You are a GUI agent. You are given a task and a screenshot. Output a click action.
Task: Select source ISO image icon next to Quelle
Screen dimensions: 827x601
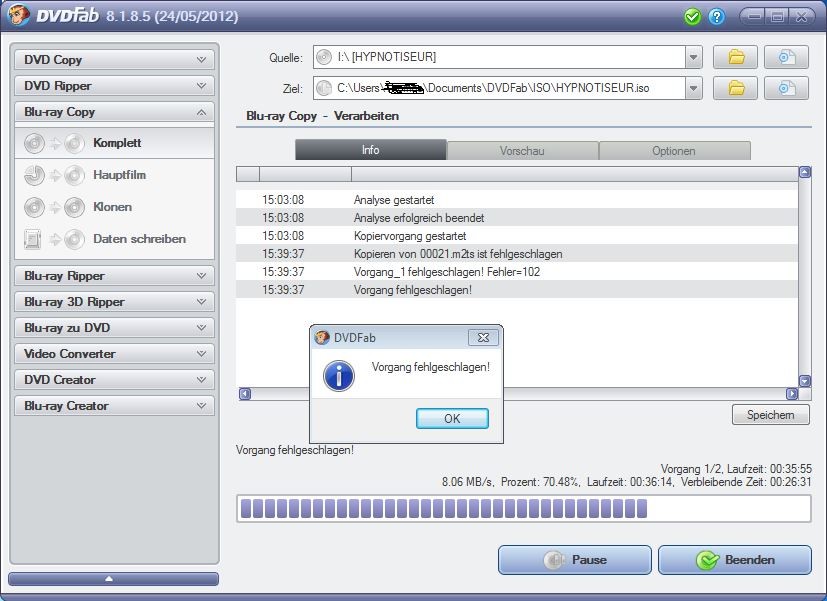pyautogui.click(x=786, y=57)
